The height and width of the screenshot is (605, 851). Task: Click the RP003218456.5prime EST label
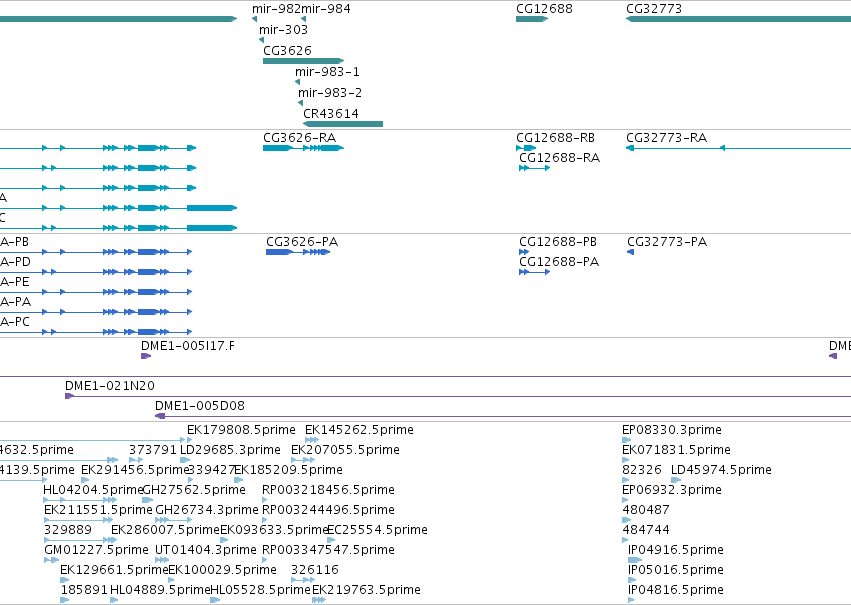click(x=328, y=490)
